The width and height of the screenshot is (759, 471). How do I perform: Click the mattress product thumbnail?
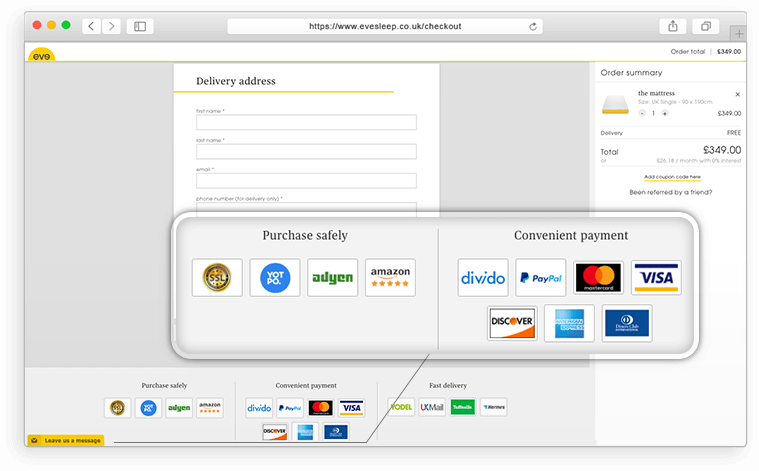(x=615, y=104)
